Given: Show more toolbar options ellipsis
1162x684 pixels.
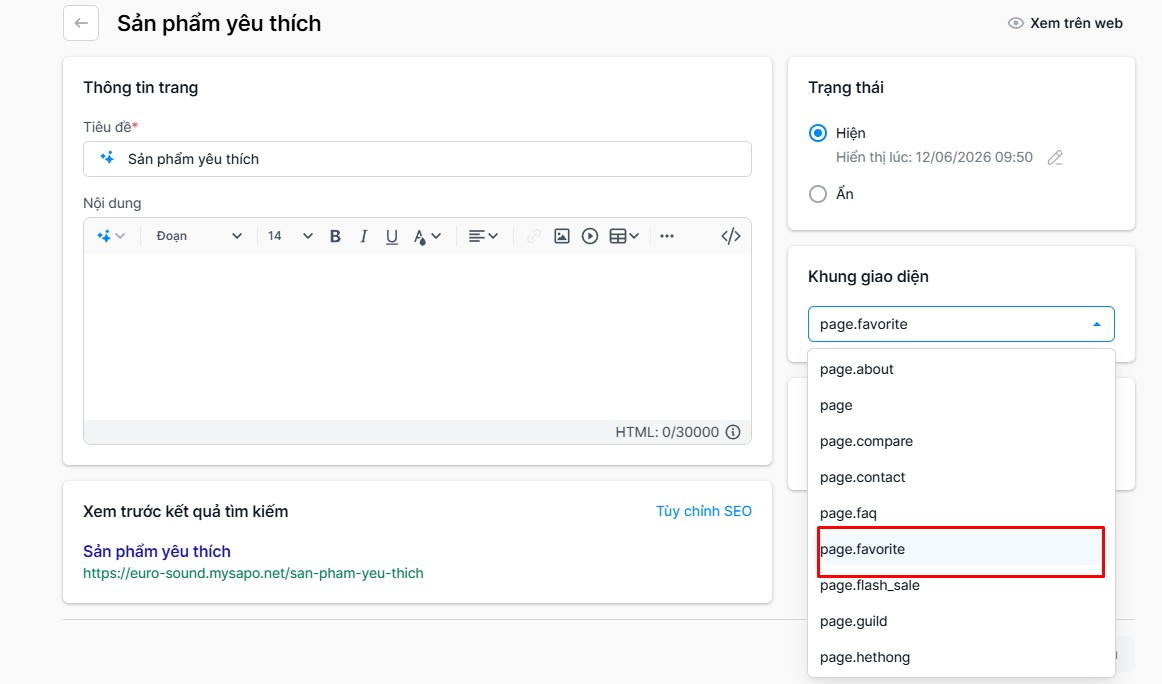Looking at the screenshot, I should point(667,236).
